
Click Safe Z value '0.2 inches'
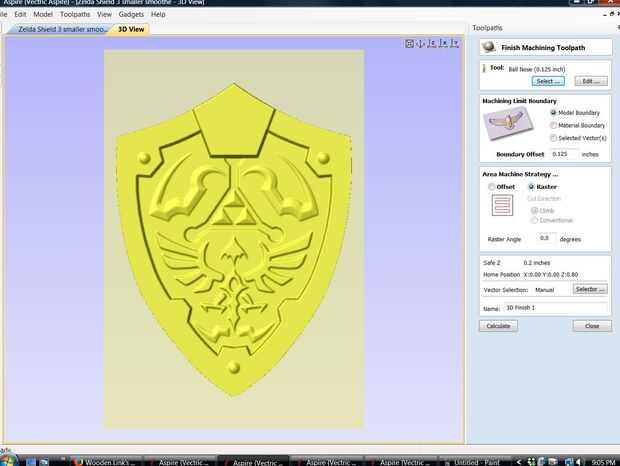point(537,262)
